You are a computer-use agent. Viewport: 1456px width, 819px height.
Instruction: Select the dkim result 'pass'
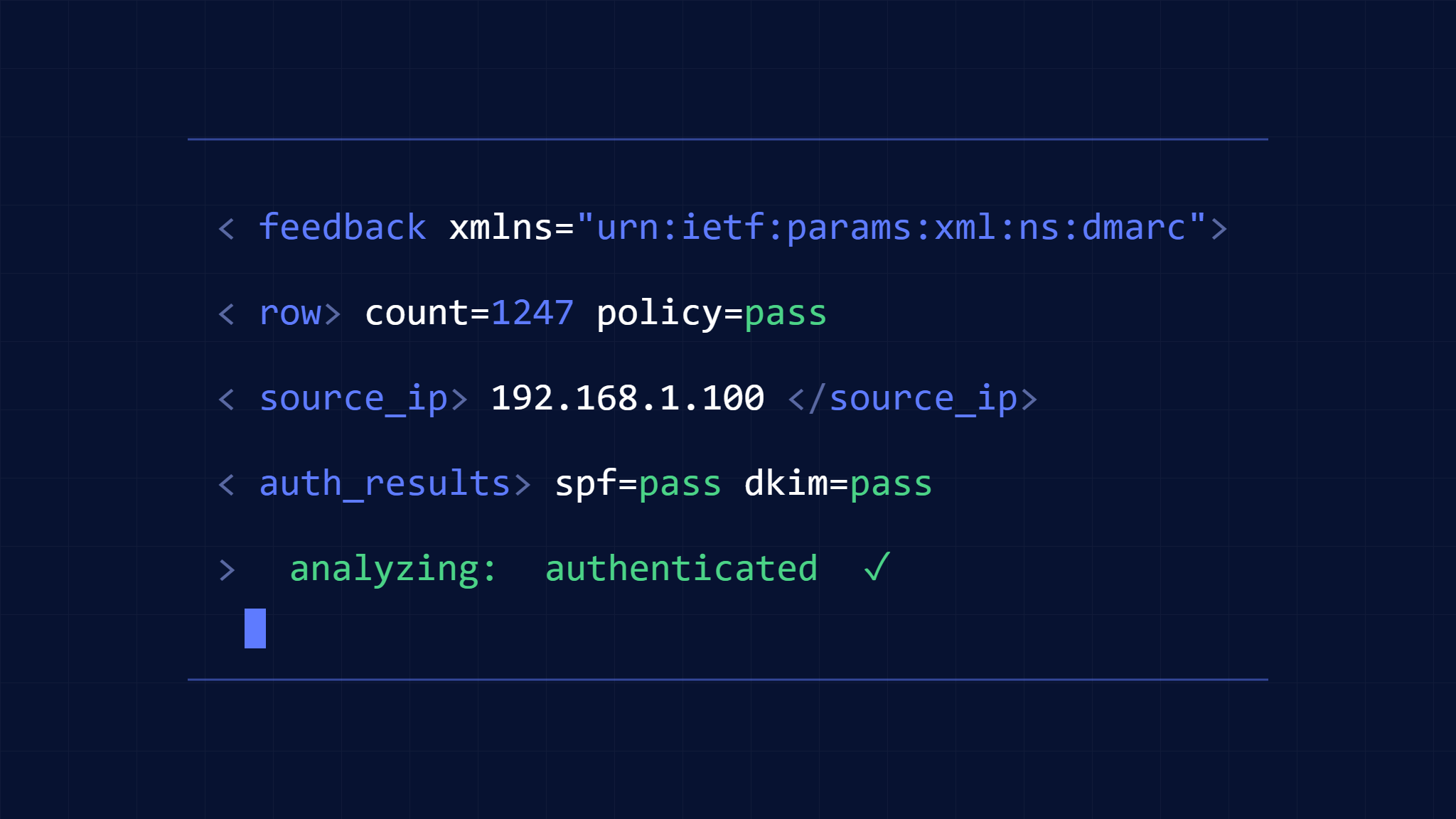[x=892, y=485]
